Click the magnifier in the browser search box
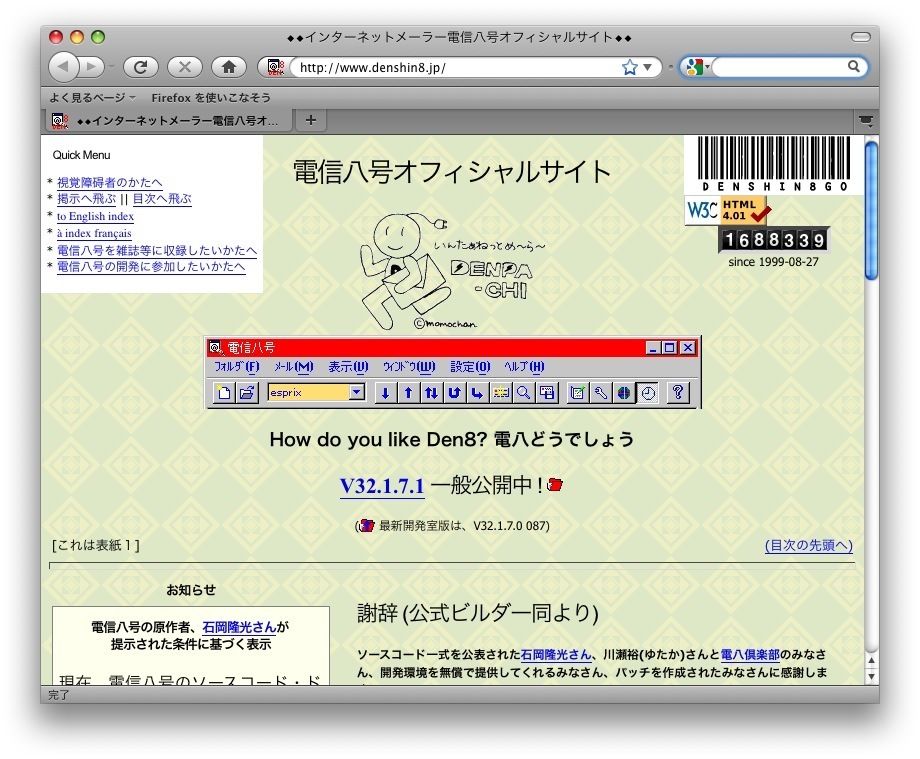This screenshot has height=759, width=920. pyautogui.click(x=854, y=66)
